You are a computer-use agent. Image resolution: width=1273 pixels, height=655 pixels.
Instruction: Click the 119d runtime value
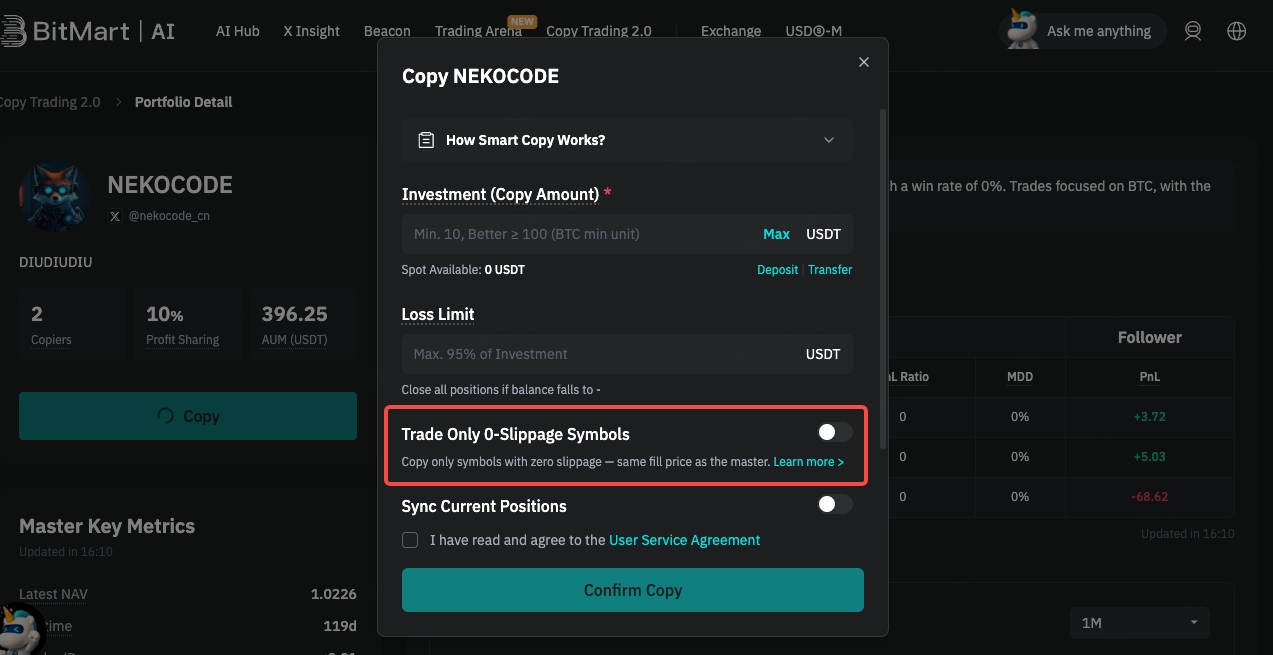point(340,626)
